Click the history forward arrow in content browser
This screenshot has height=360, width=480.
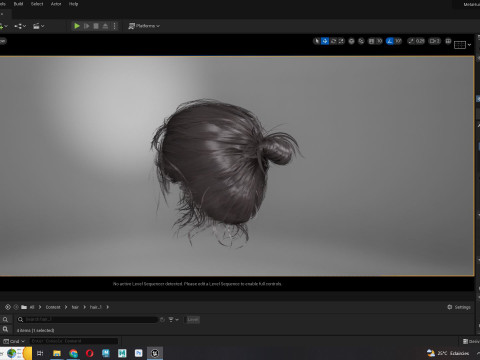(16, 307)
